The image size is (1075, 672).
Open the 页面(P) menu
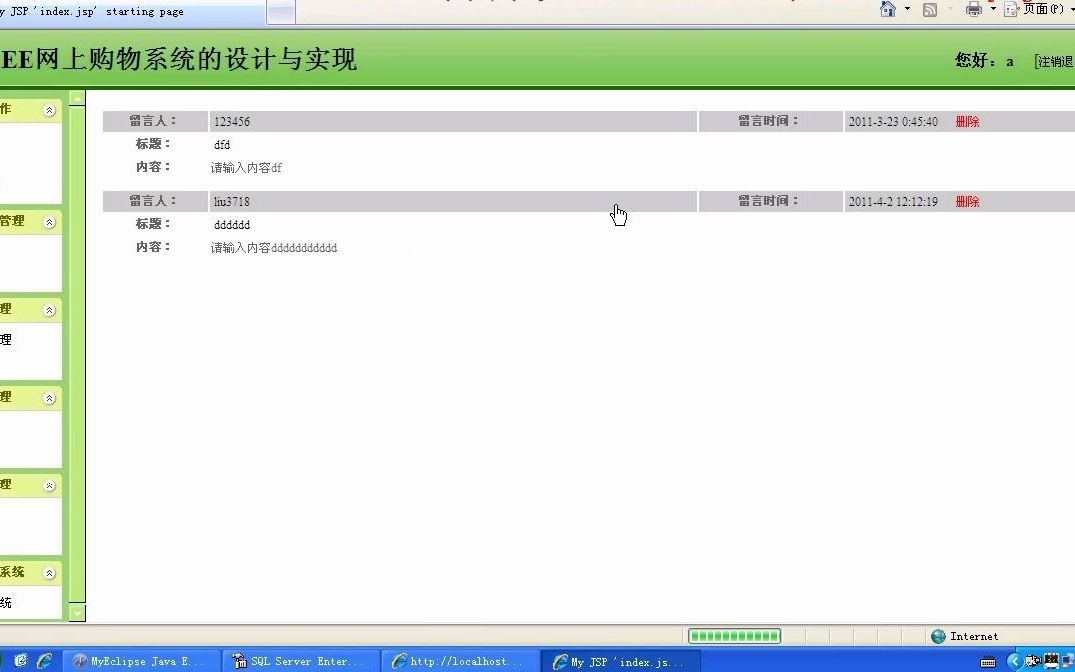(x=1043, y=9)
